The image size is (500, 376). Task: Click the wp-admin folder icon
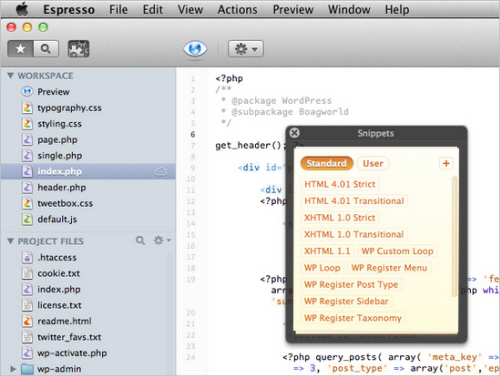(27, 369)
